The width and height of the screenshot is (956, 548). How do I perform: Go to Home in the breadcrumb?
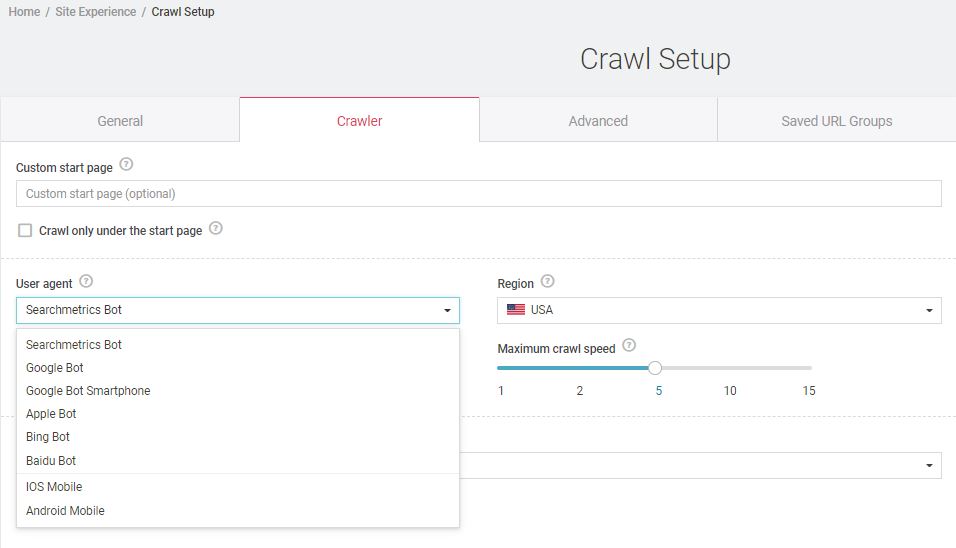pyautogui.click(x=24, y=12)
